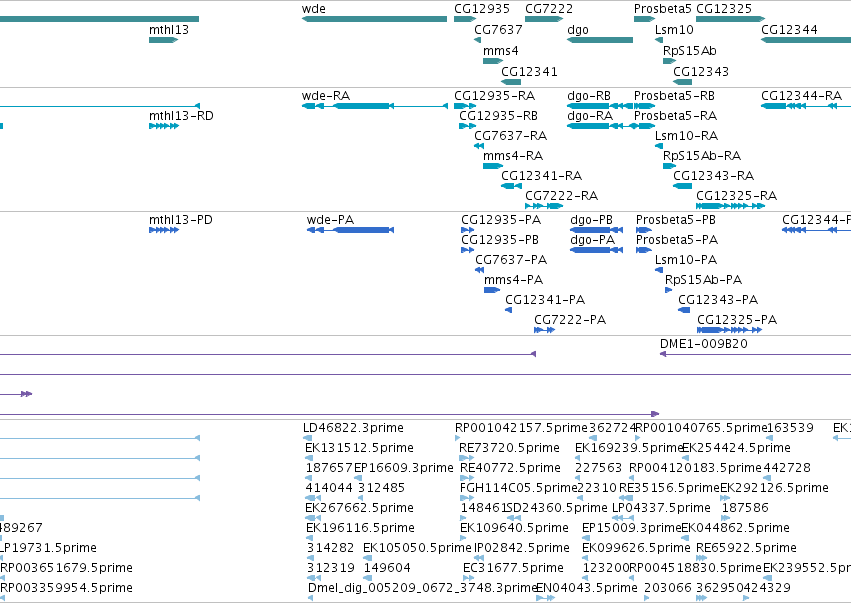Select the RE40772.5prime label

510,468
